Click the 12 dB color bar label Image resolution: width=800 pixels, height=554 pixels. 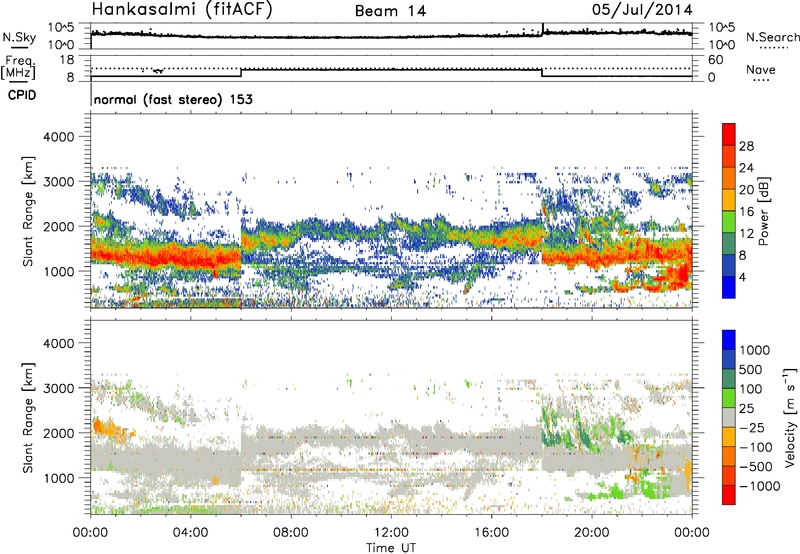tap(746, 234)
